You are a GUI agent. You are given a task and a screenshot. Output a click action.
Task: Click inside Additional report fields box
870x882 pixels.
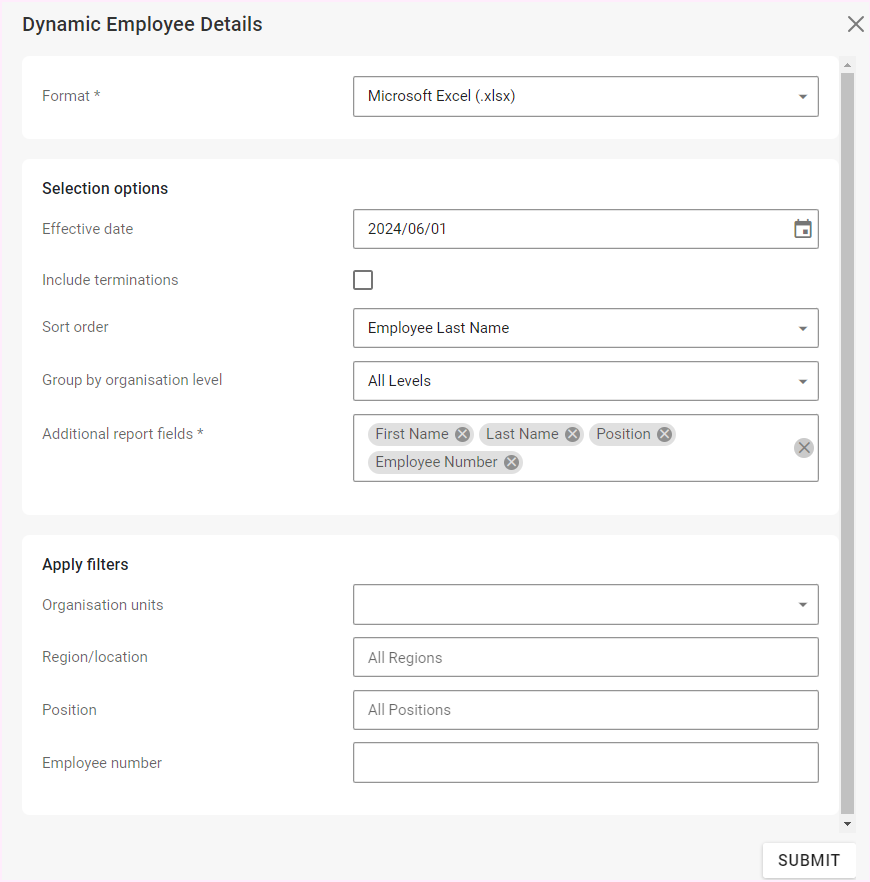click(650, 462)
